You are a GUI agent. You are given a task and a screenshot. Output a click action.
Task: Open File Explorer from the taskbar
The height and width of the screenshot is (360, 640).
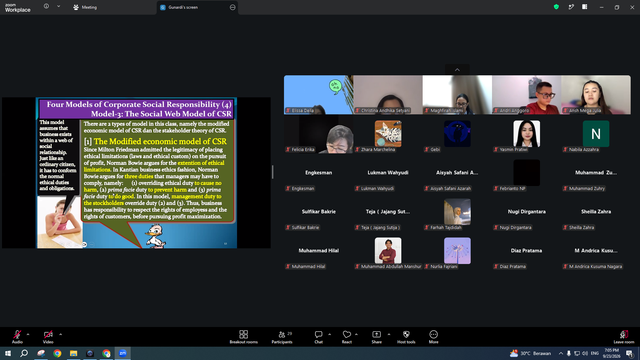point(73,353)
